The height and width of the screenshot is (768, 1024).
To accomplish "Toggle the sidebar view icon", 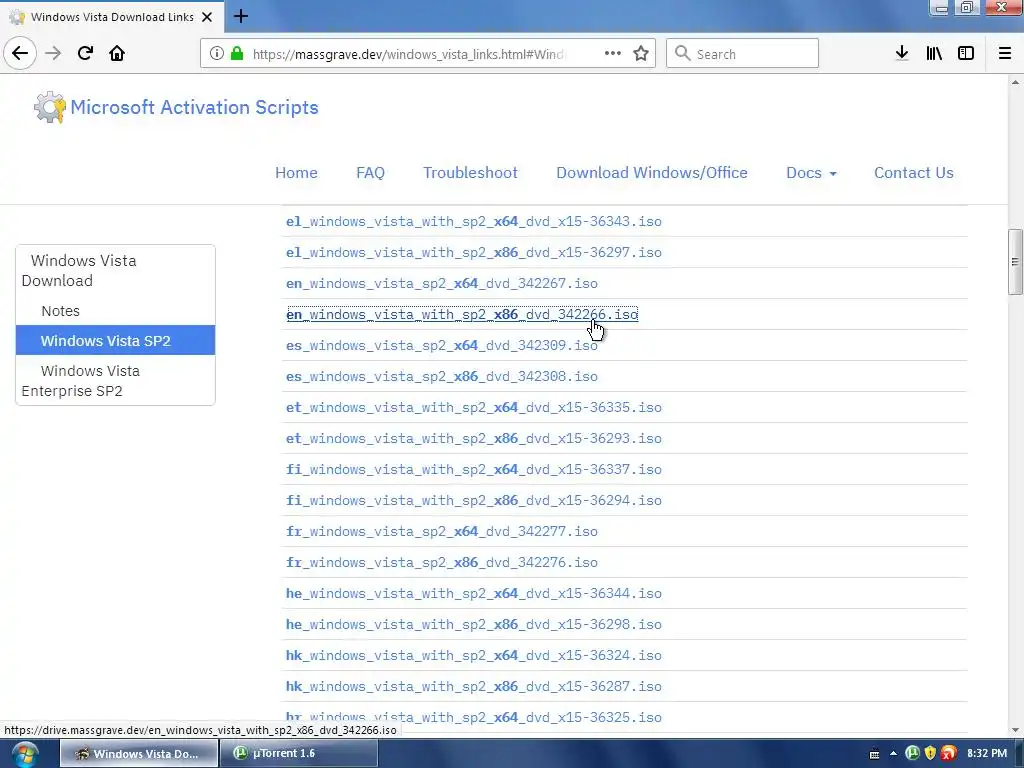I will pyautogui.click(x=966, y=53).
